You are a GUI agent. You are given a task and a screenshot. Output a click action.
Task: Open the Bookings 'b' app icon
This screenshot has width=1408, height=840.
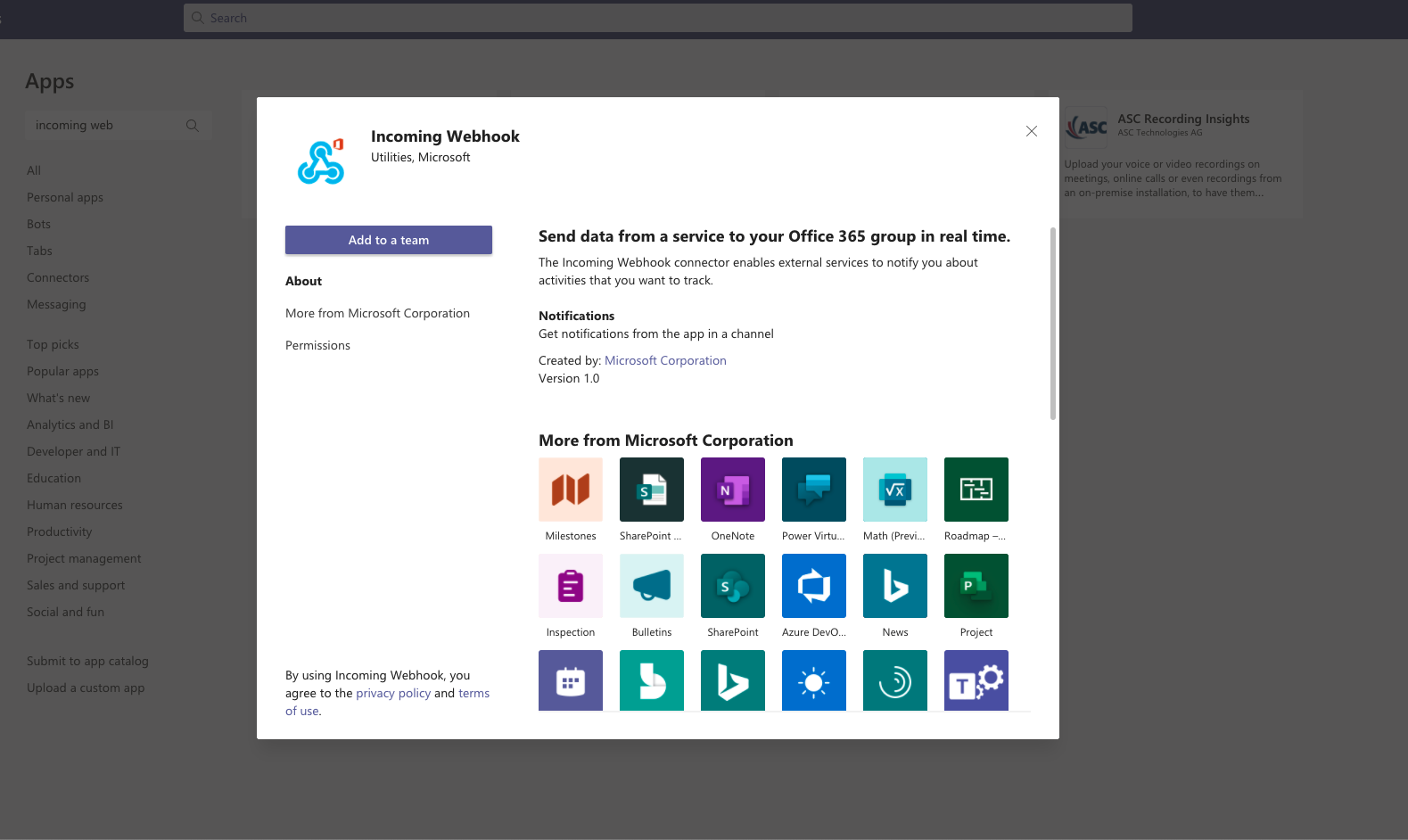coord(652,680)
